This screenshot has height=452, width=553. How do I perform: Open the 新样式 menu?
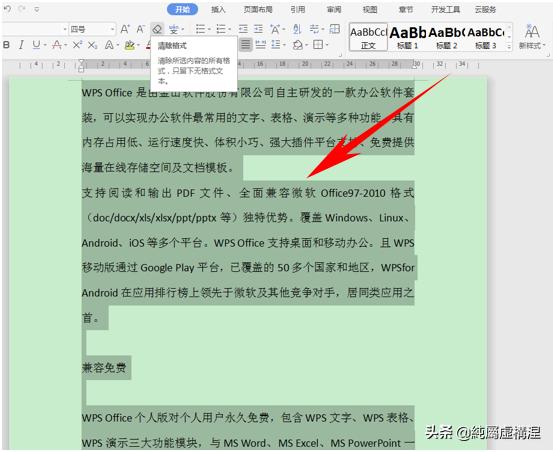tap(532, 37)
